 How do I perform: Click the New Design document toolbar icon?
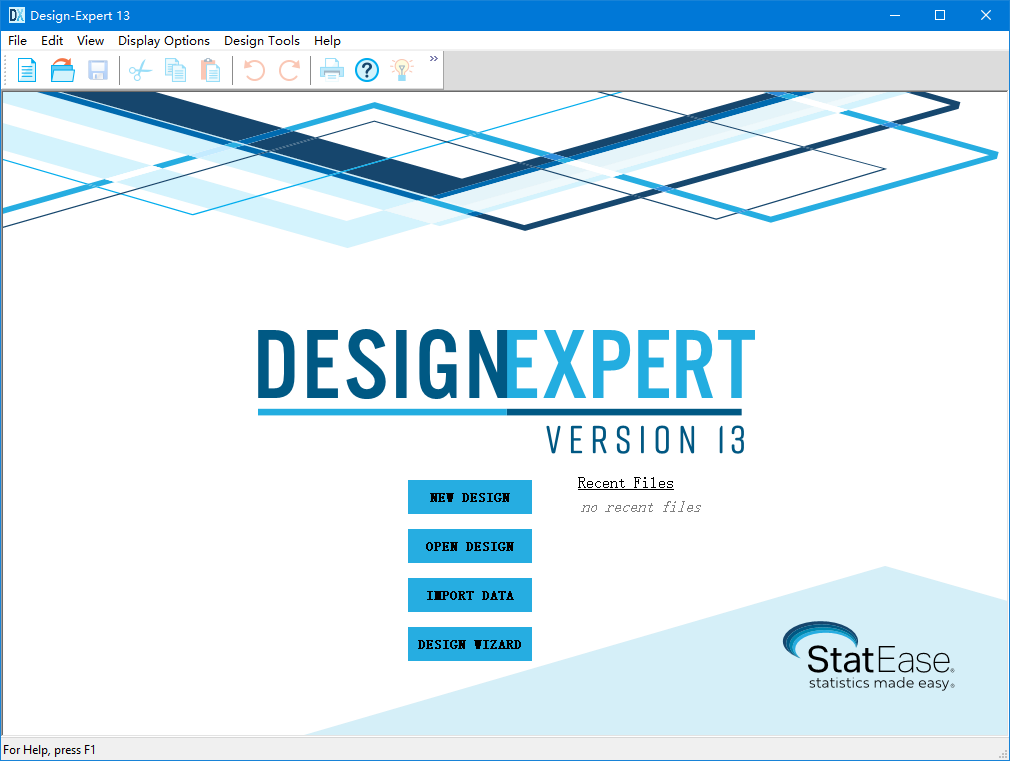tap(26, 70)
